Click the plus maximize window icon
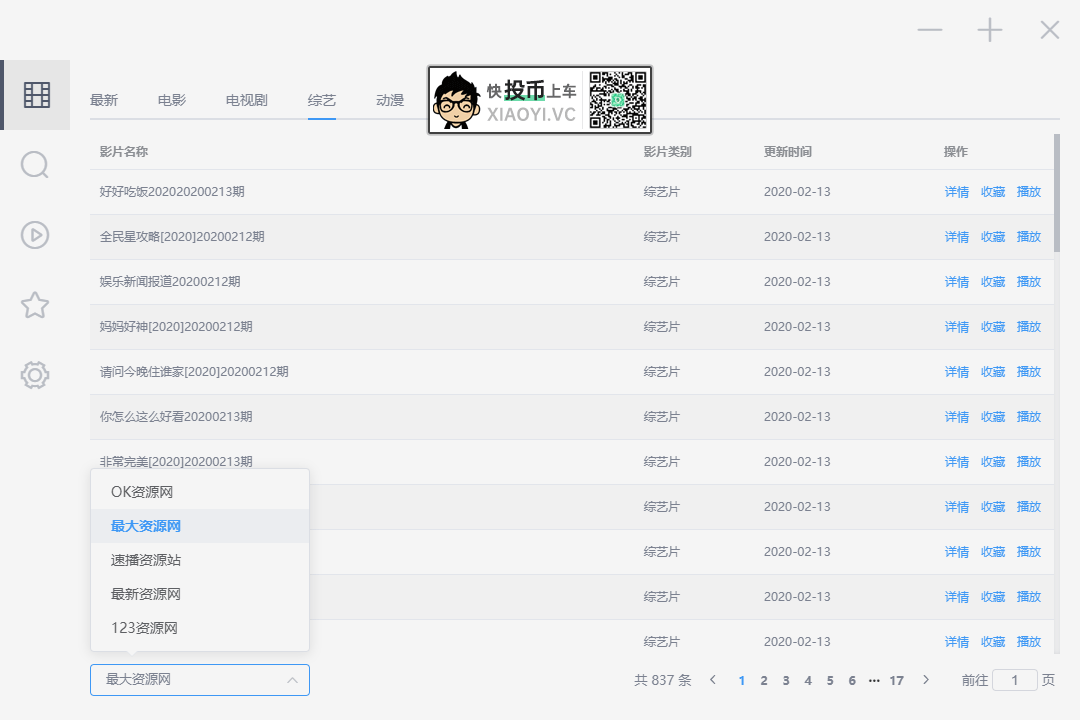 click(x=990, y=30)
